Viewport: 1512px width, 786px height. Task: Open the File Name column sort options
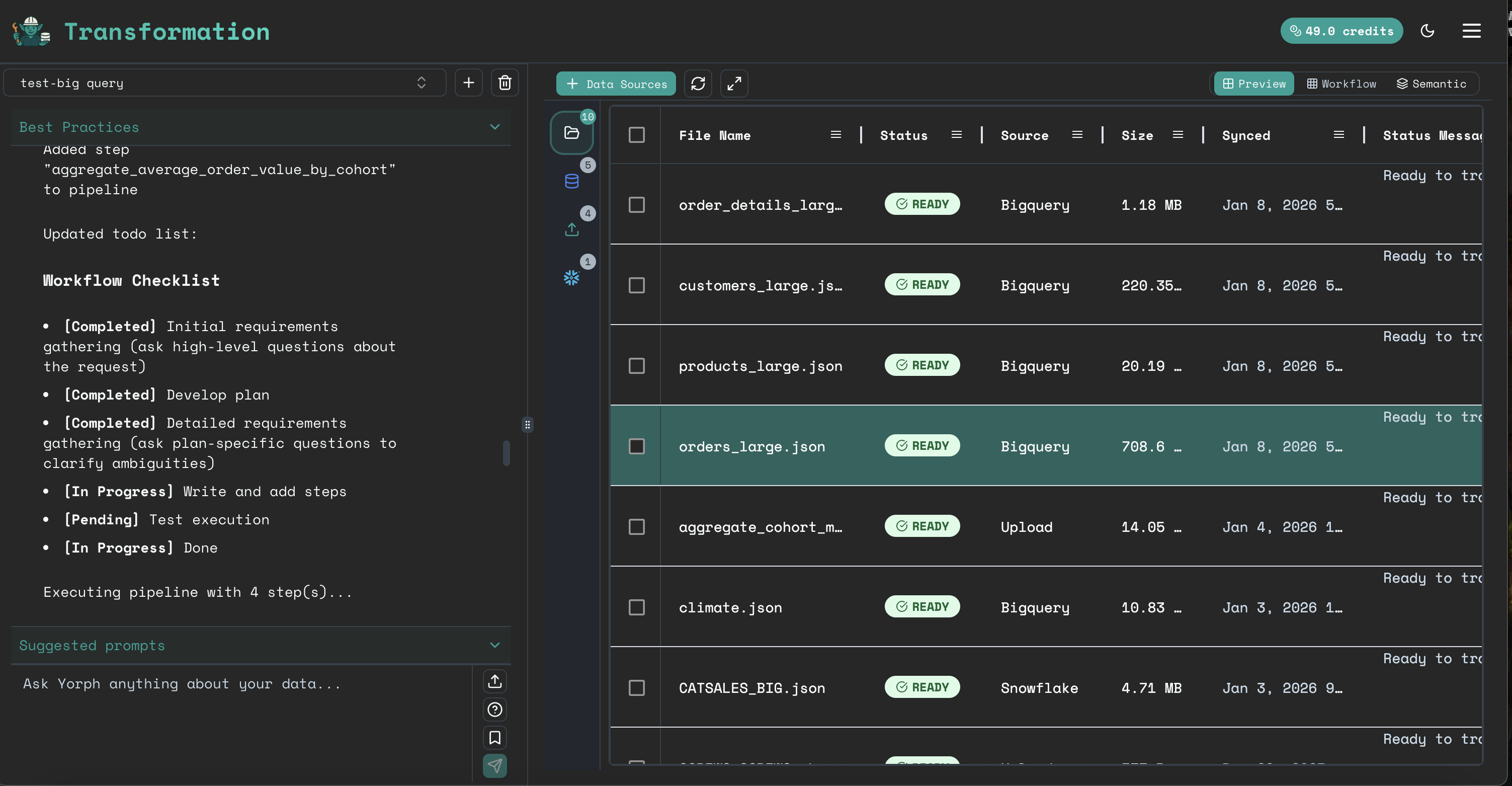836,134
